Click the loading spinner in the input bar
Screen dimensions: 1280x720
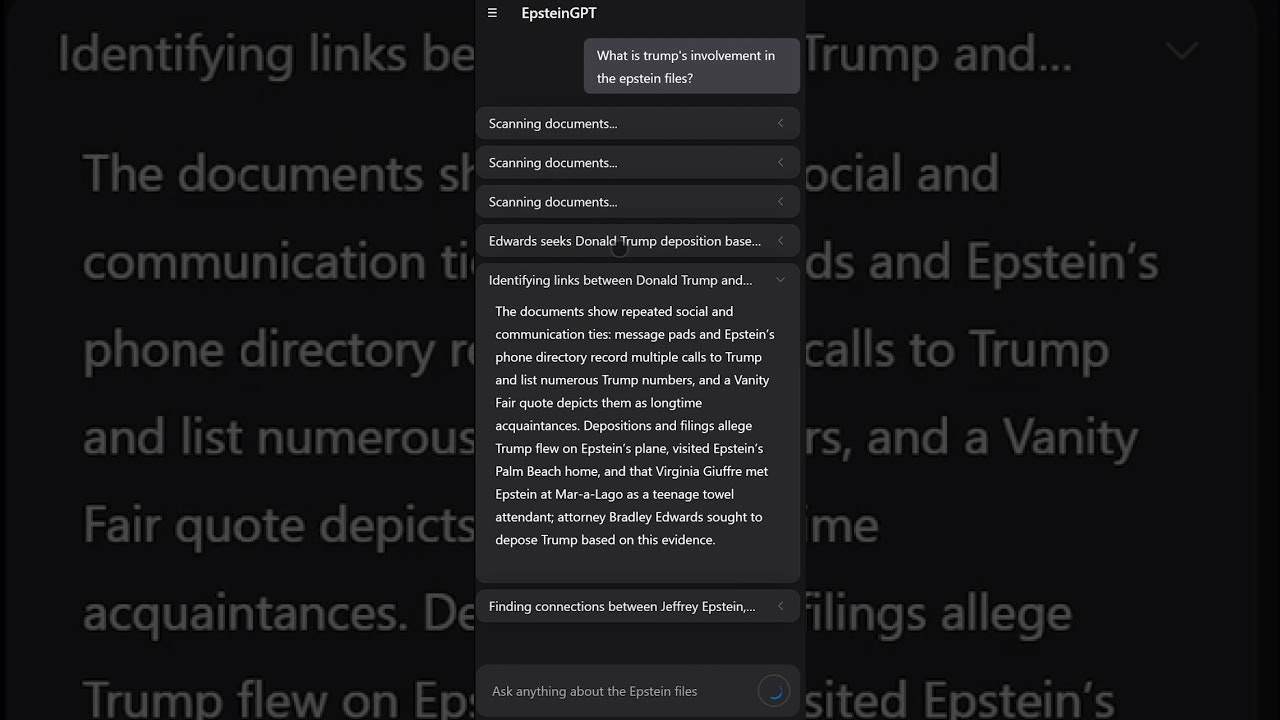(773, 690)
